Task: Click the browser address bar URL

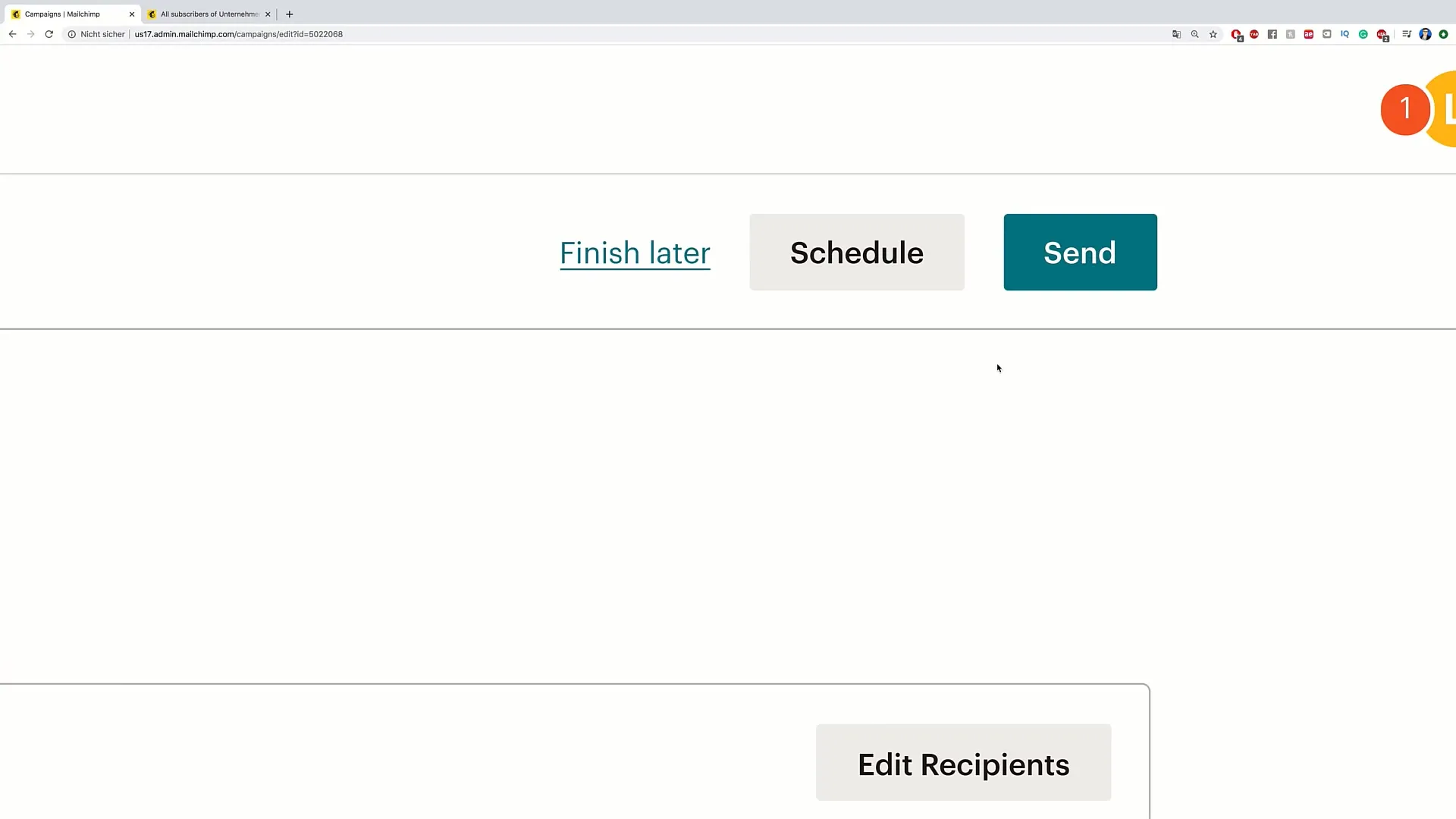Action: (237, 33)
